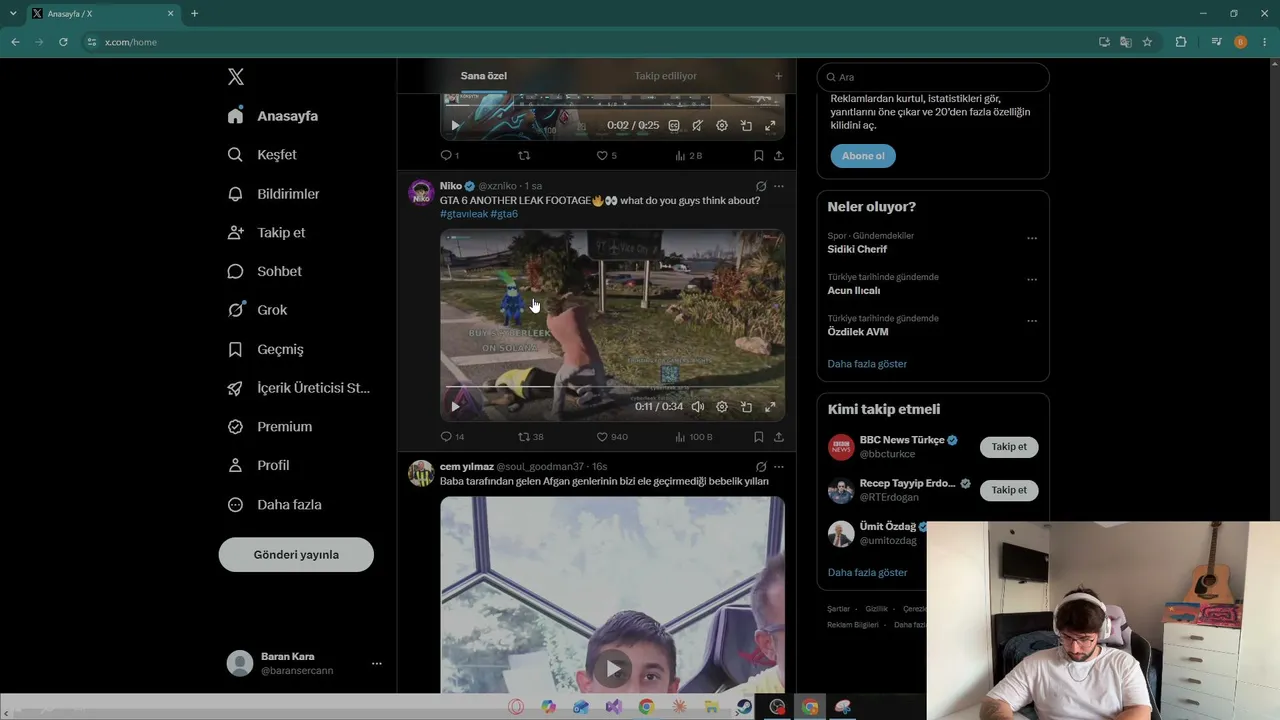Open Sohbet in the sidebar

tap(264, 271)
